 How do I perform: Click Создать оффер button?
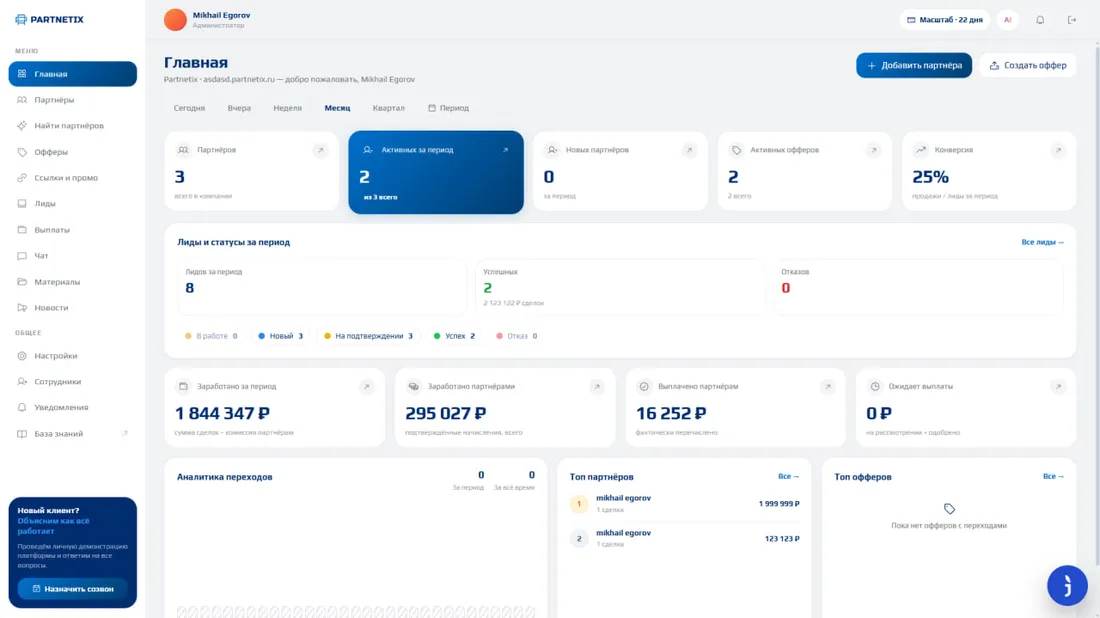(x=1028, y=65)
